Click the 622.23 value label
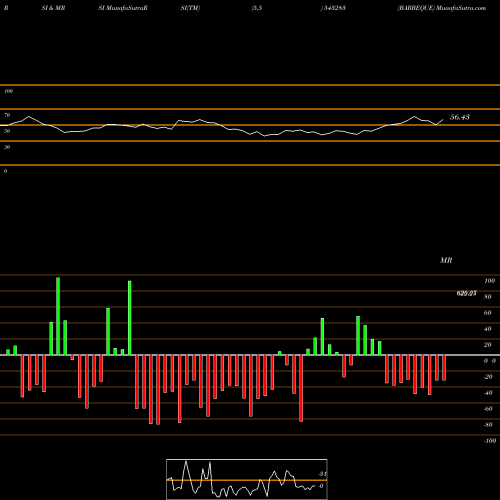Viewport: 500px width, 500px height. click(x=466, y=293)
